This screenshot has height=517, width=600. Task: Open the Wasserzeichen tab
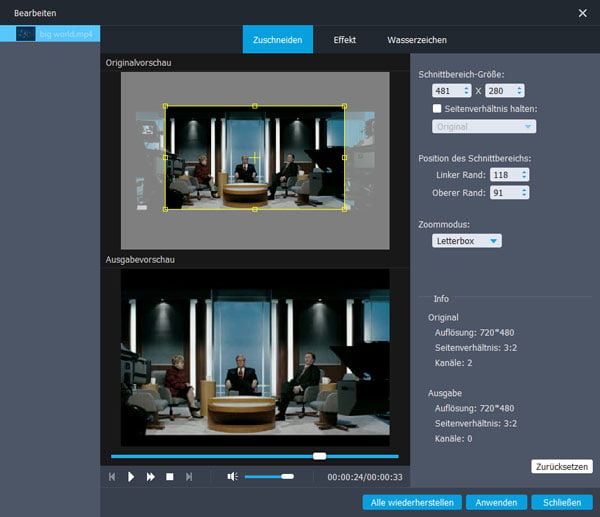tap(416, 40)
